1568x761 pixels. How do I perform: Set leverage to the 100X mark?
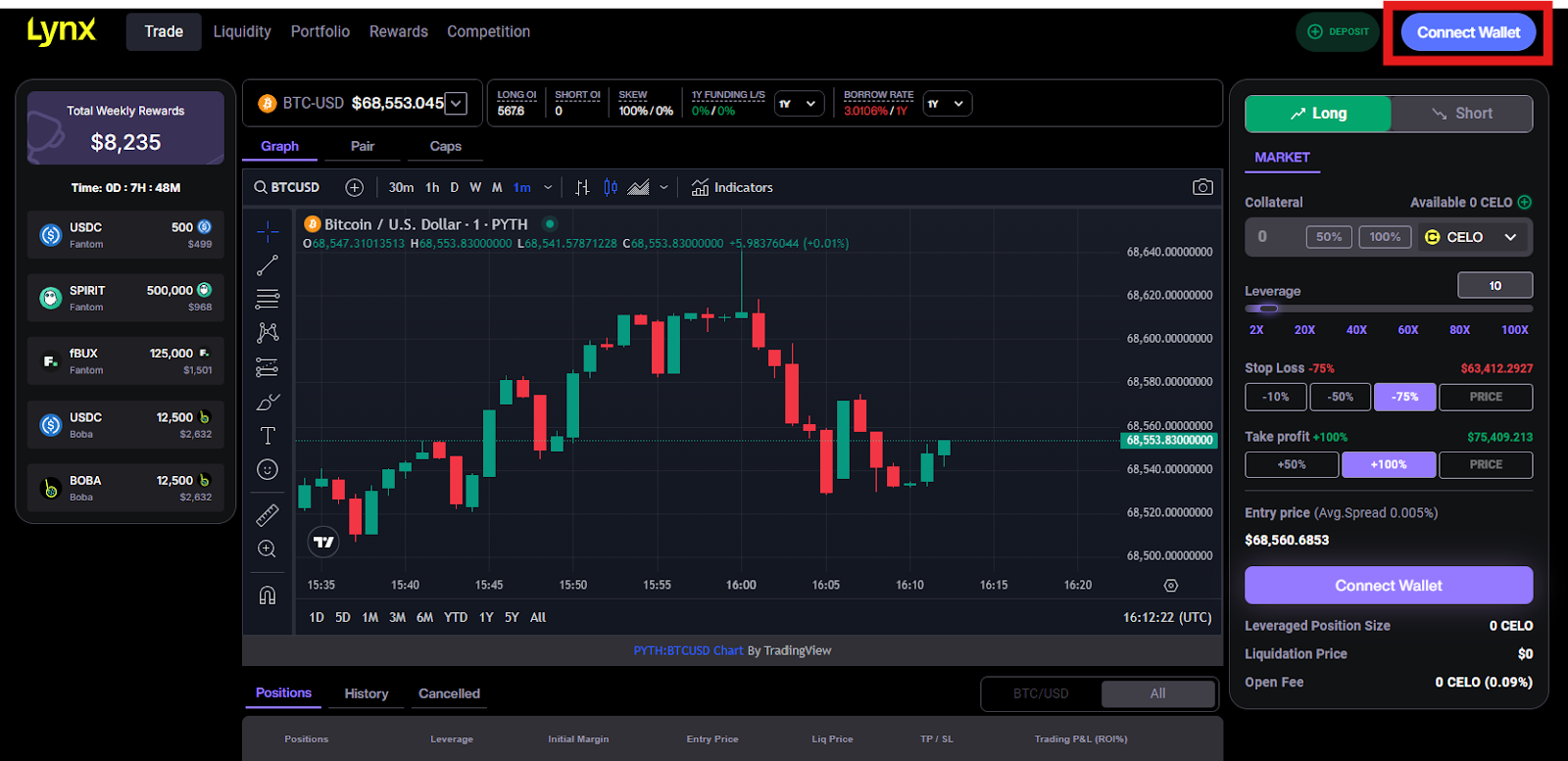click(x=1515, y=330)
